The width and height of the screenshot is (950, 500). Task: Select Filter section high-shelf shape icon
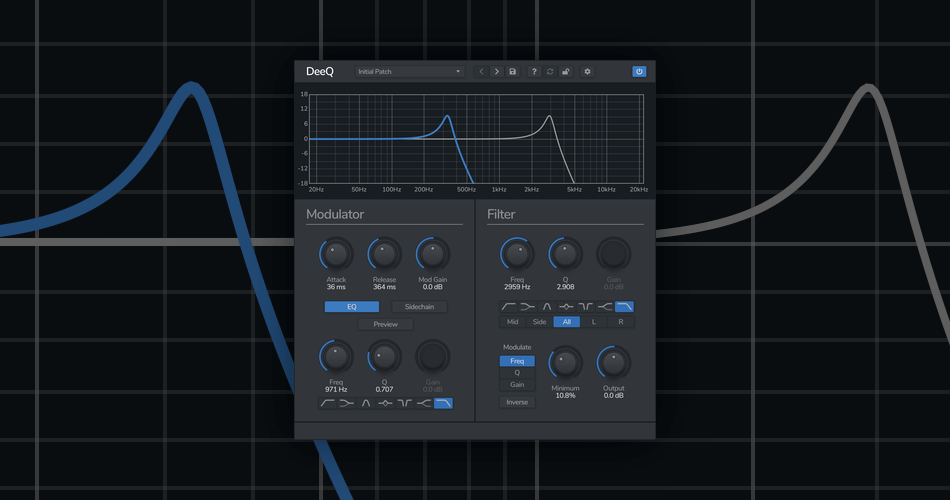click(605, 307)
